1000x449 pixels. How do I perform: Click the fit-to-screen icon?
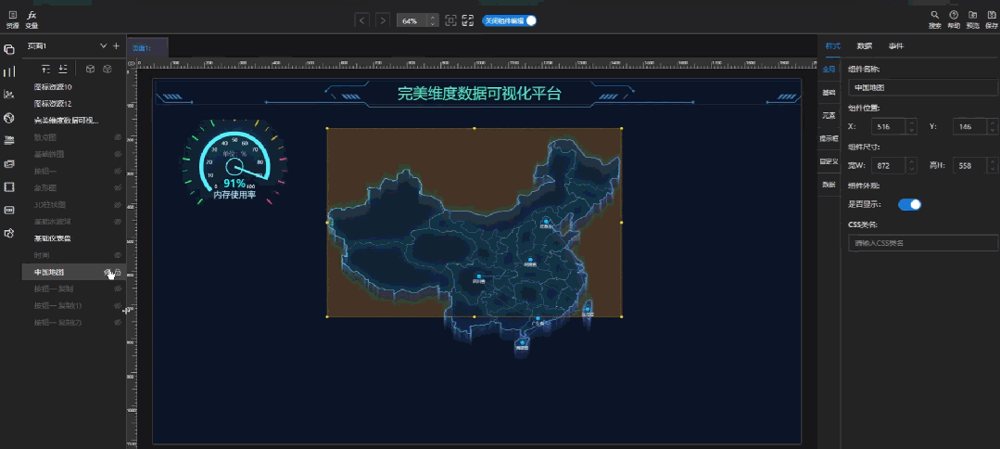click(x=451, y=20)
